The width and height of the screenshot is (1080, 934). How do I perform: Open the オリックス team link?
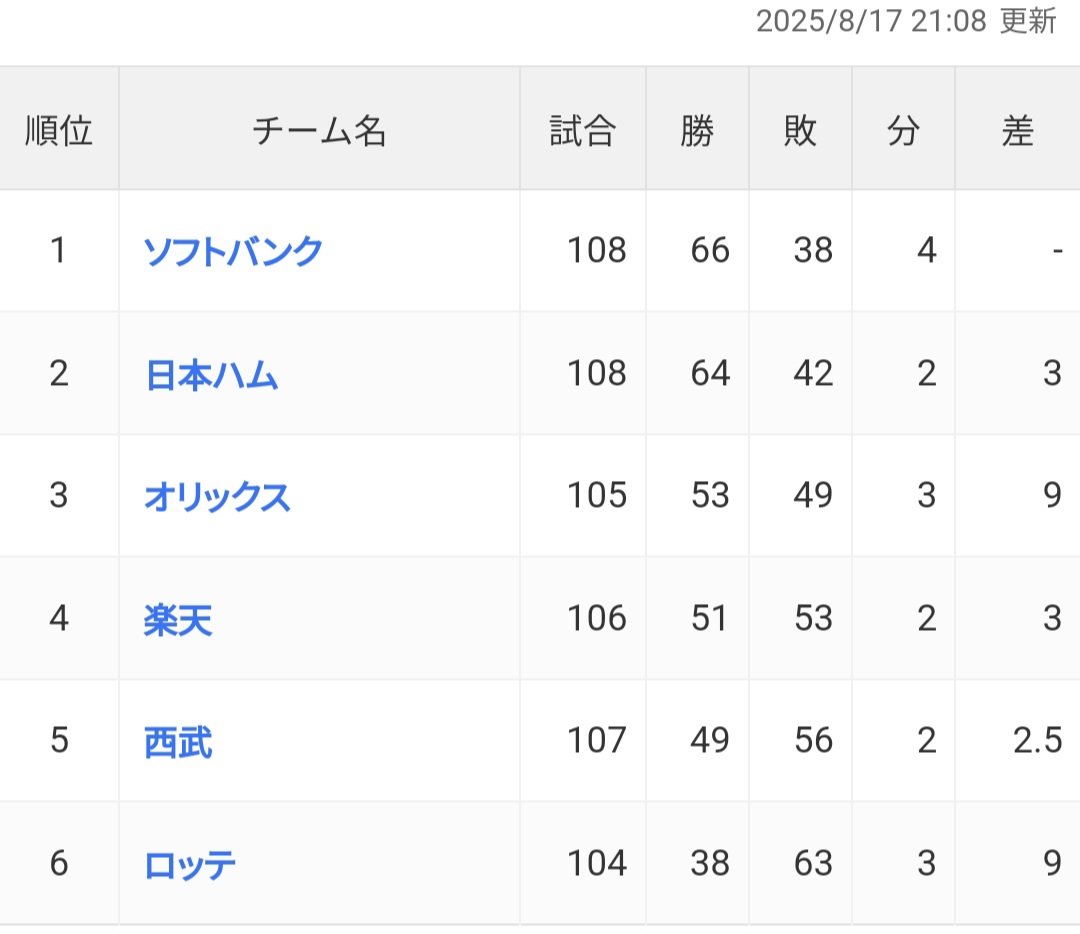pos(217,496)
